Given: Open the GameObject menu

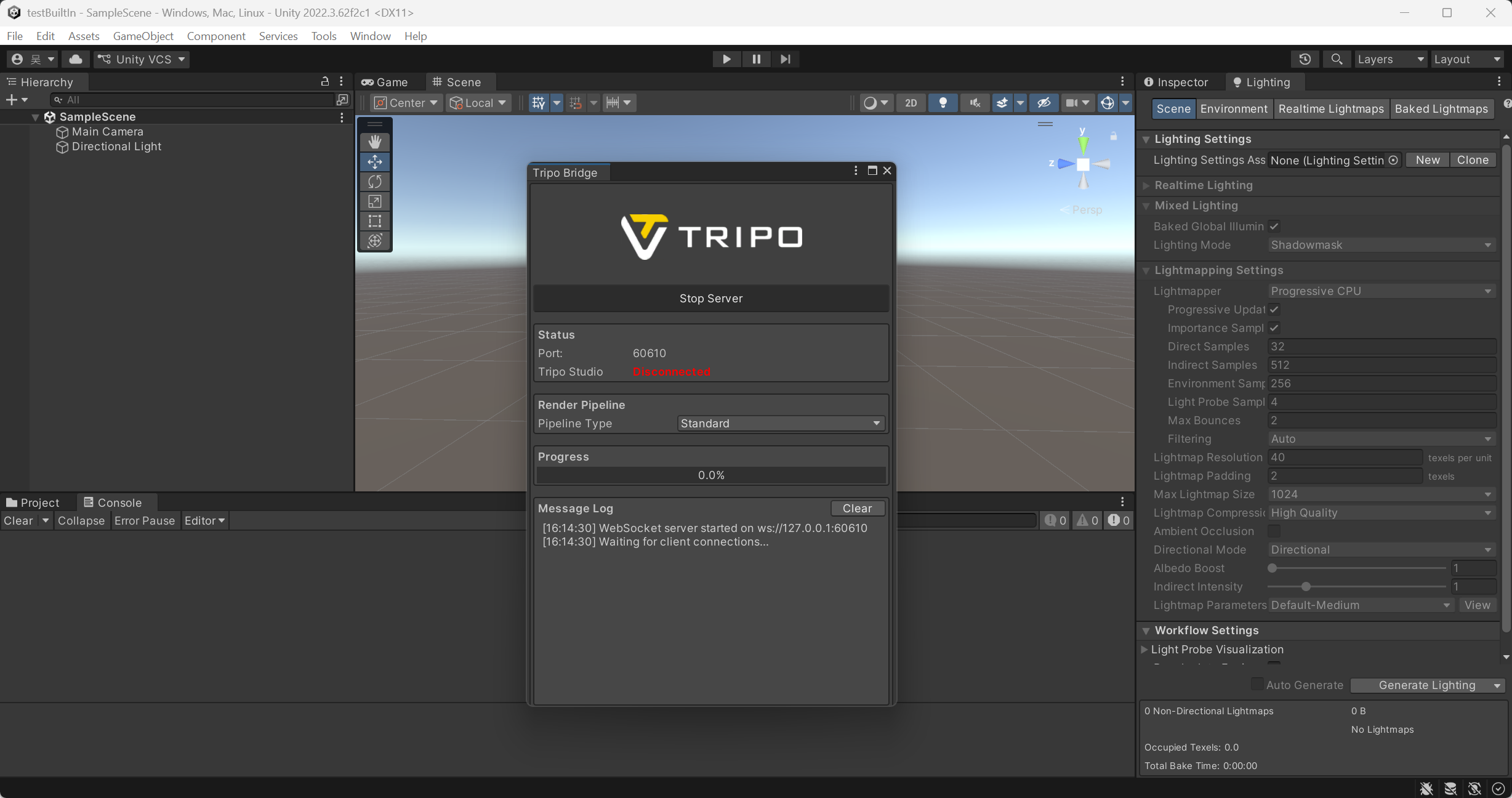Looking at the screenshot, I should (x=143, y=36).
